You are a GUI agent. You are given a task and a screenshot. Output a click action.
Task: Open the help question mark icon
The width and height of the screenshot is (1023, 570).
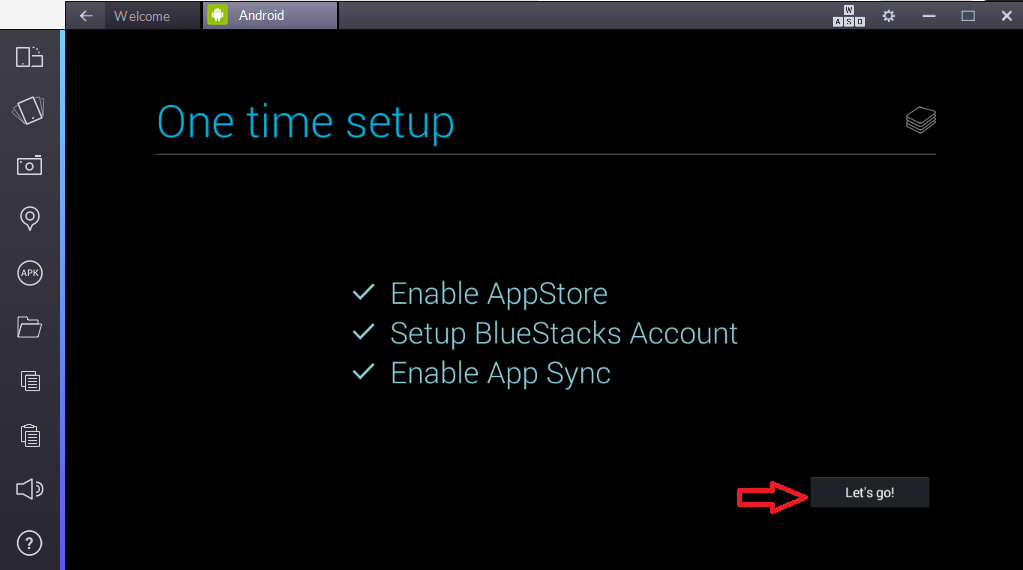tap(29, 543)
